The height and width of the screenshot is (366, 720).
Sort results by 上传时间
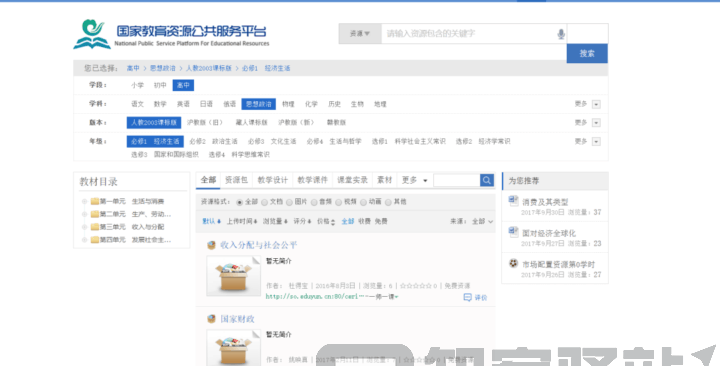point(242,221)
